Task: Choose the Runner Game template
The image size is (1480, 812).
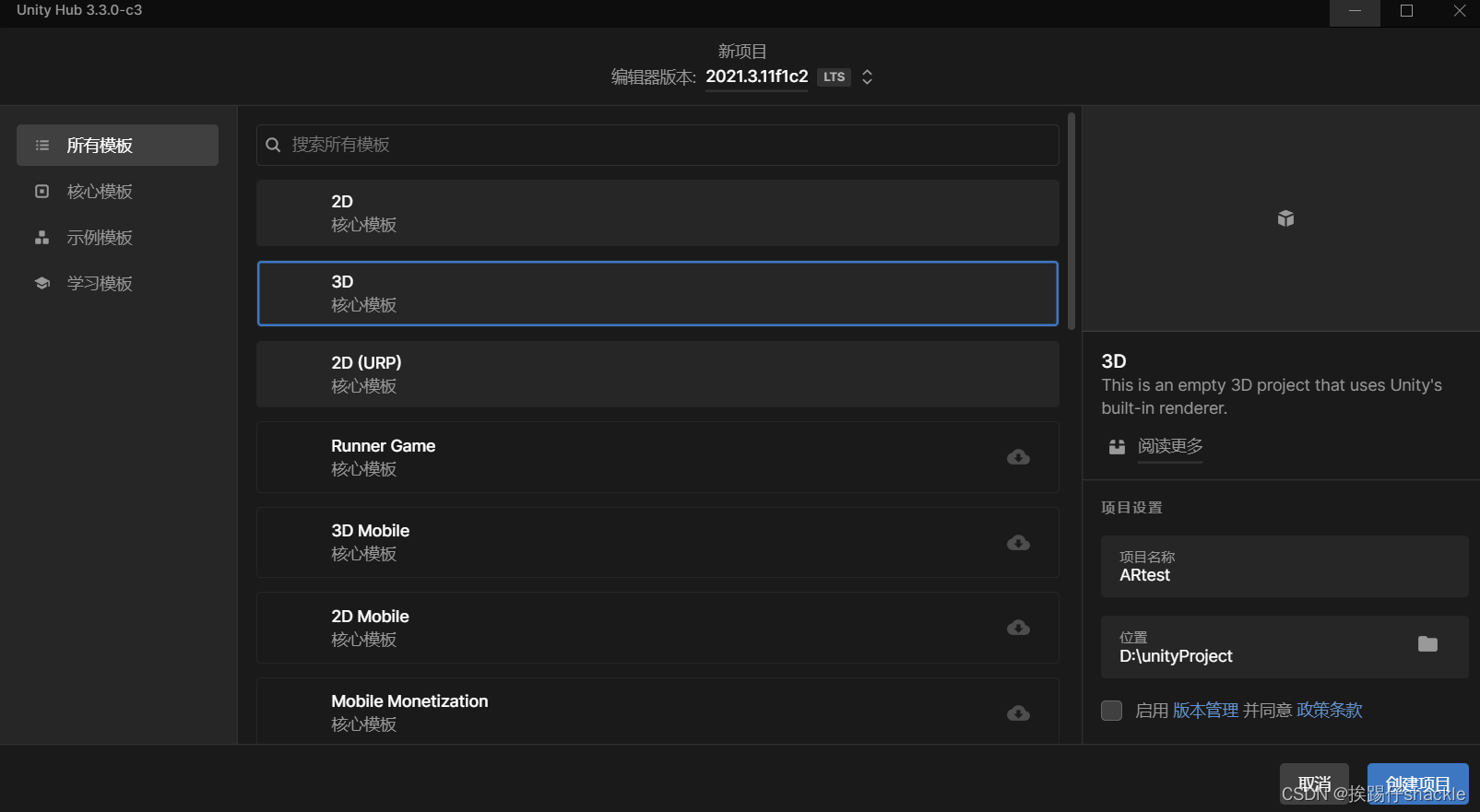Action: point(657,457)
